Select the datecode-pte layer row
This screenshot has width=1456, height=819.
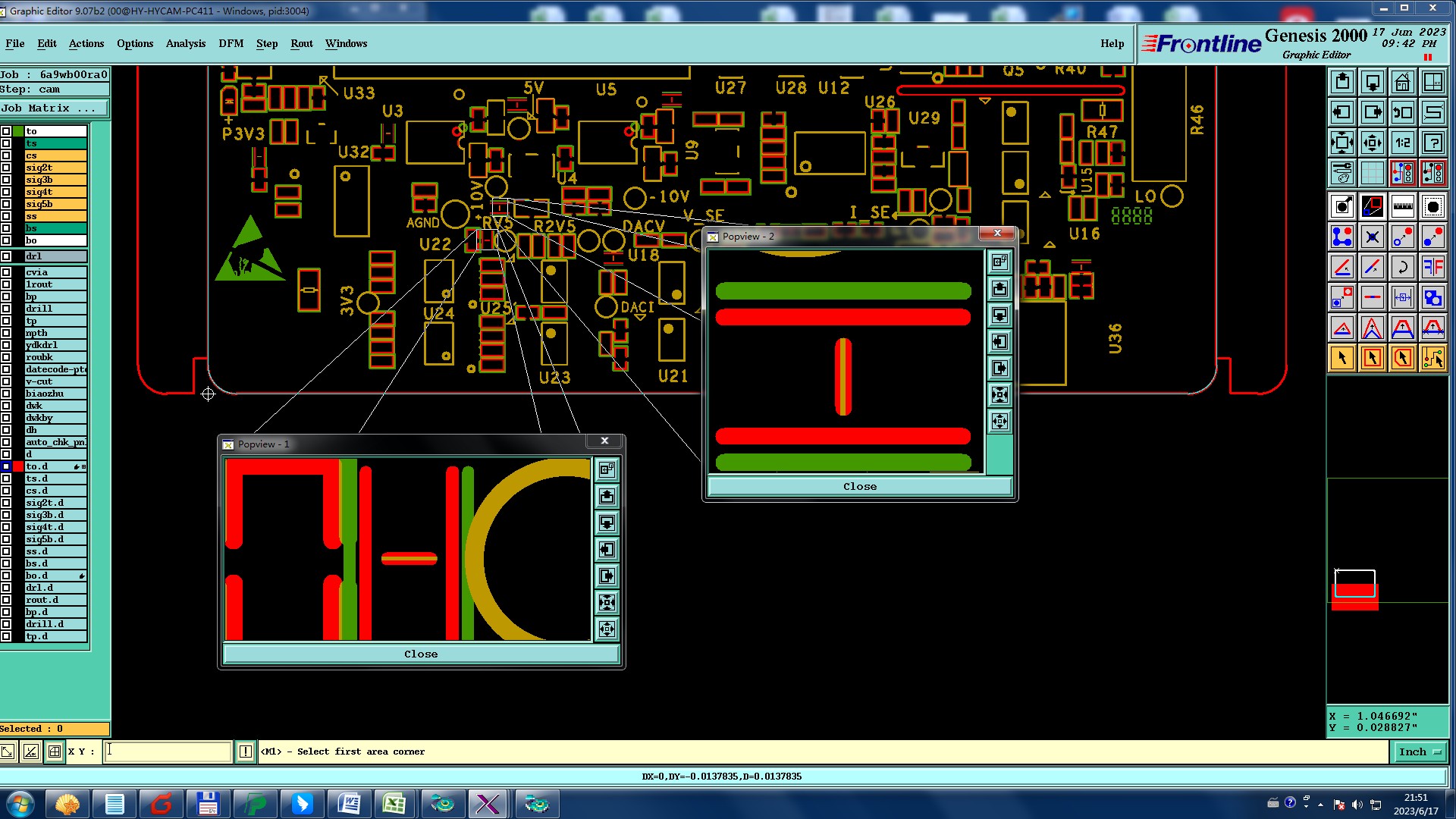coord(55,369)
